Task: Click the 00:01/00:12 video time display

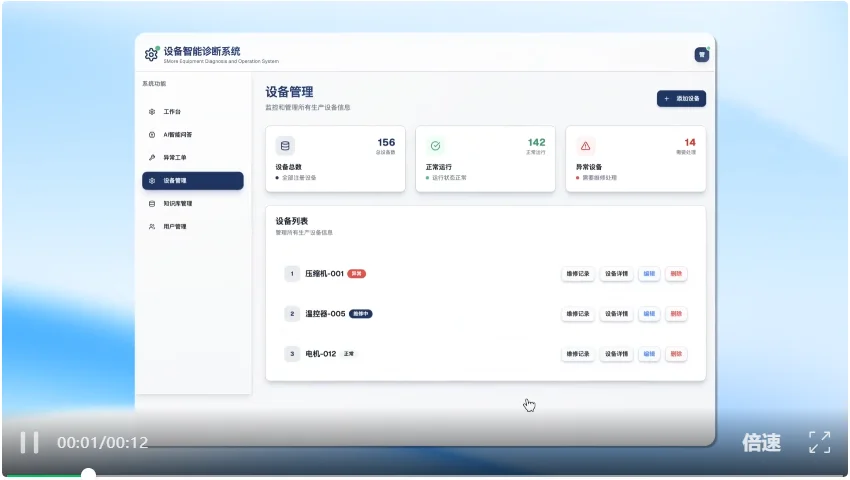Action: tap(102, 443)
